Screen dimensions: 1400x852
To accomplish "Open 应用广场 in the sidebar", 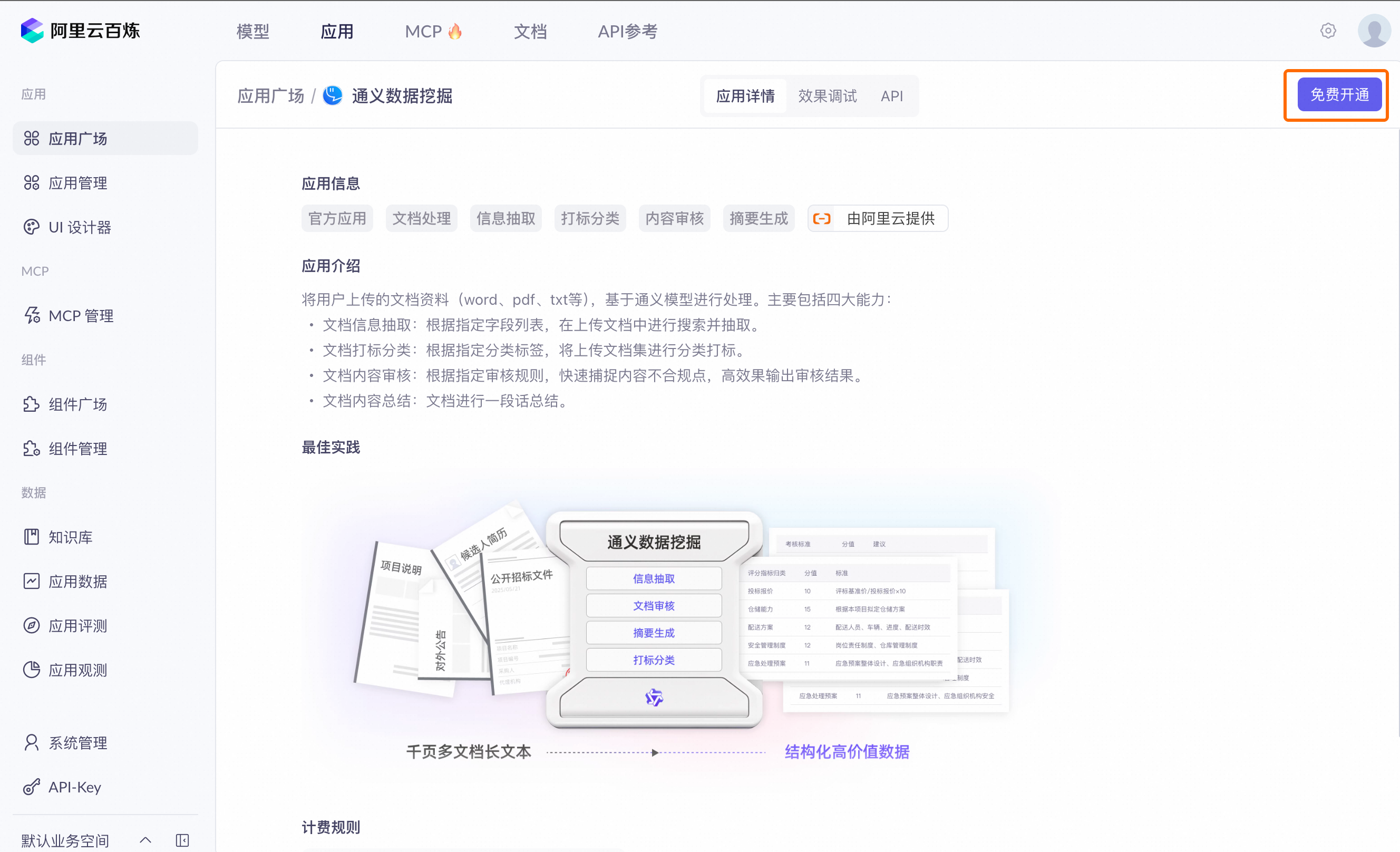I will click(105, 138).
